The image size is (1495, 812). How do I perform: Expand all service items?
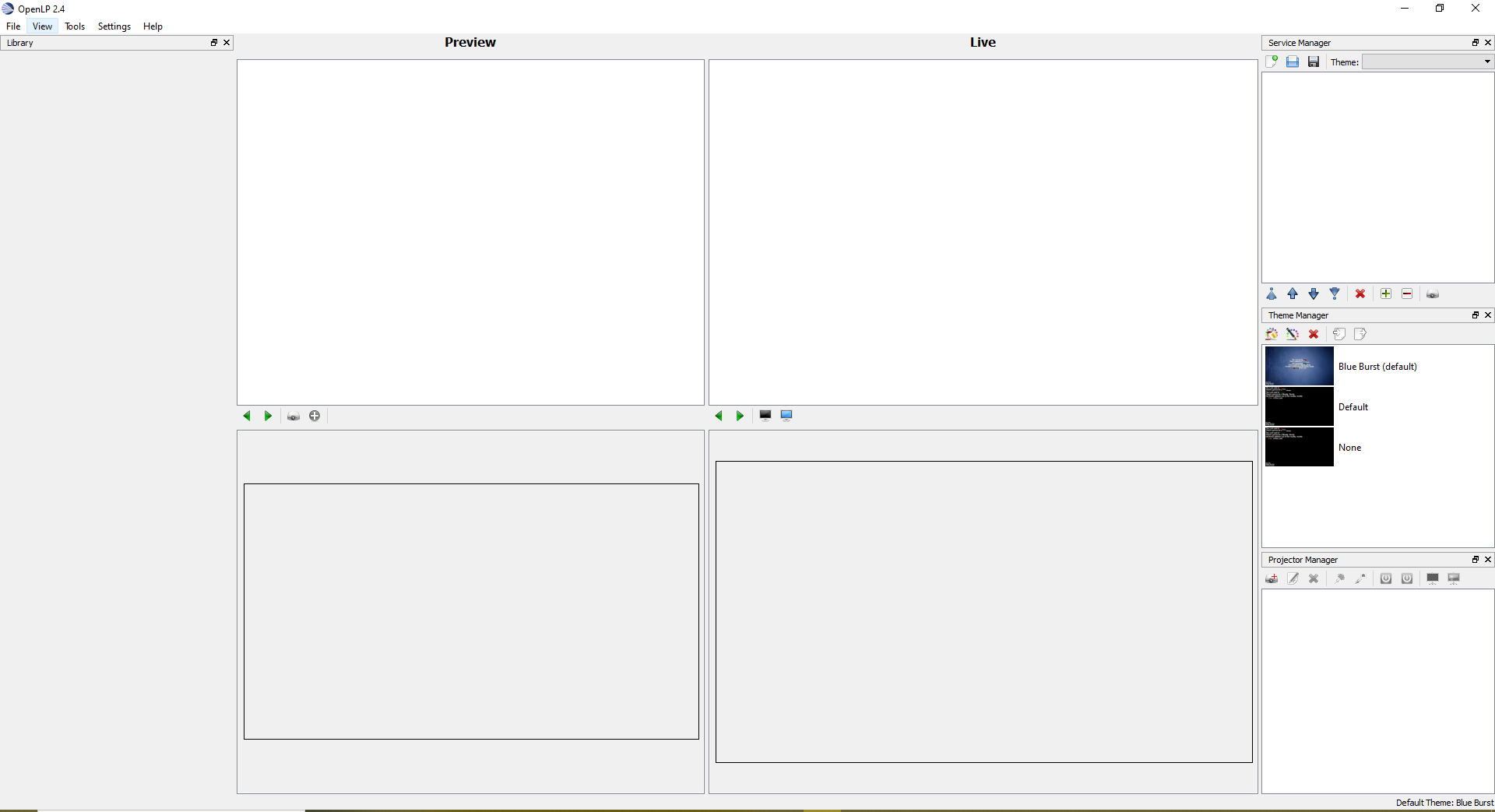coord(1386,294)
